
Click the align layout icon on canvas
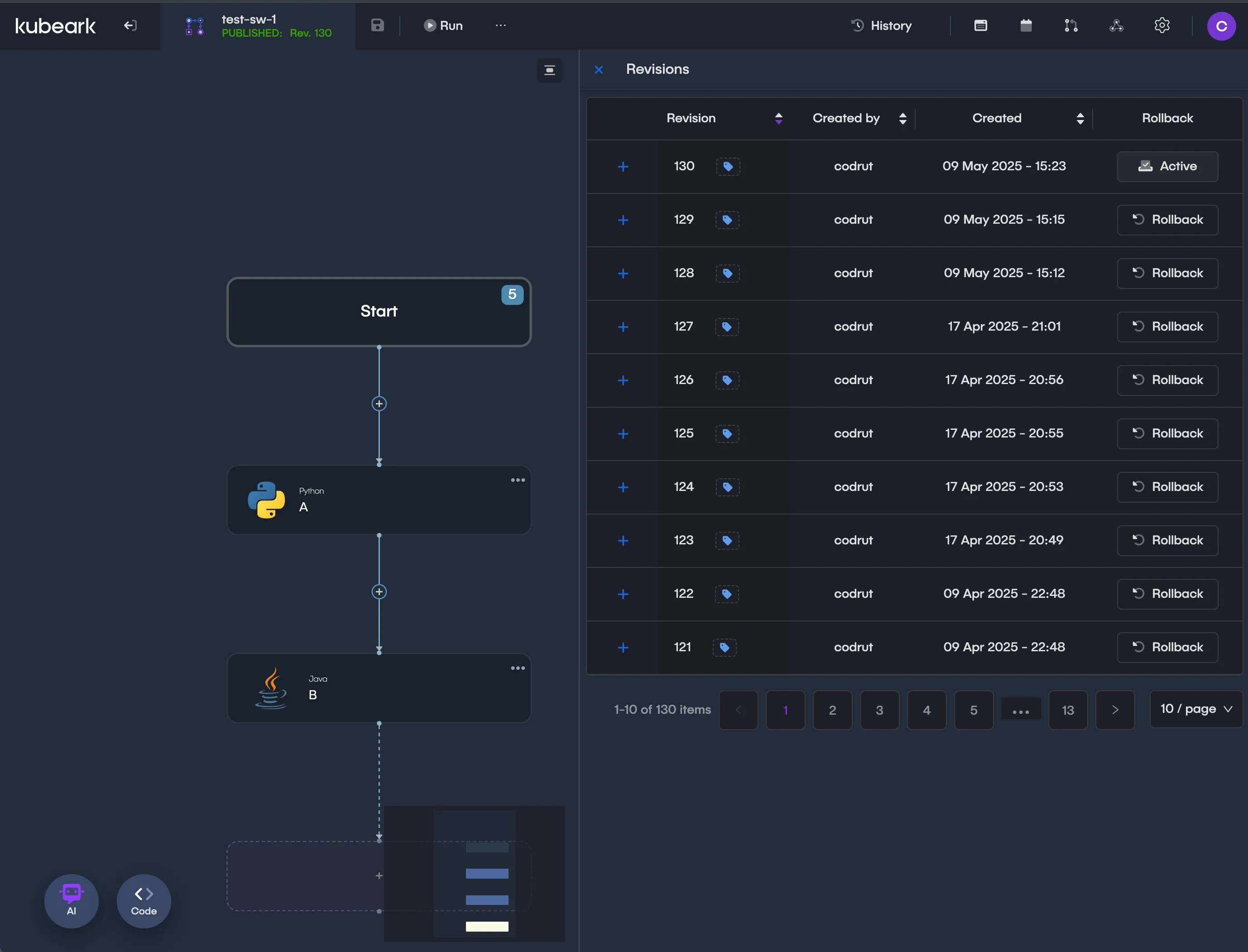(x=549, y=70)
